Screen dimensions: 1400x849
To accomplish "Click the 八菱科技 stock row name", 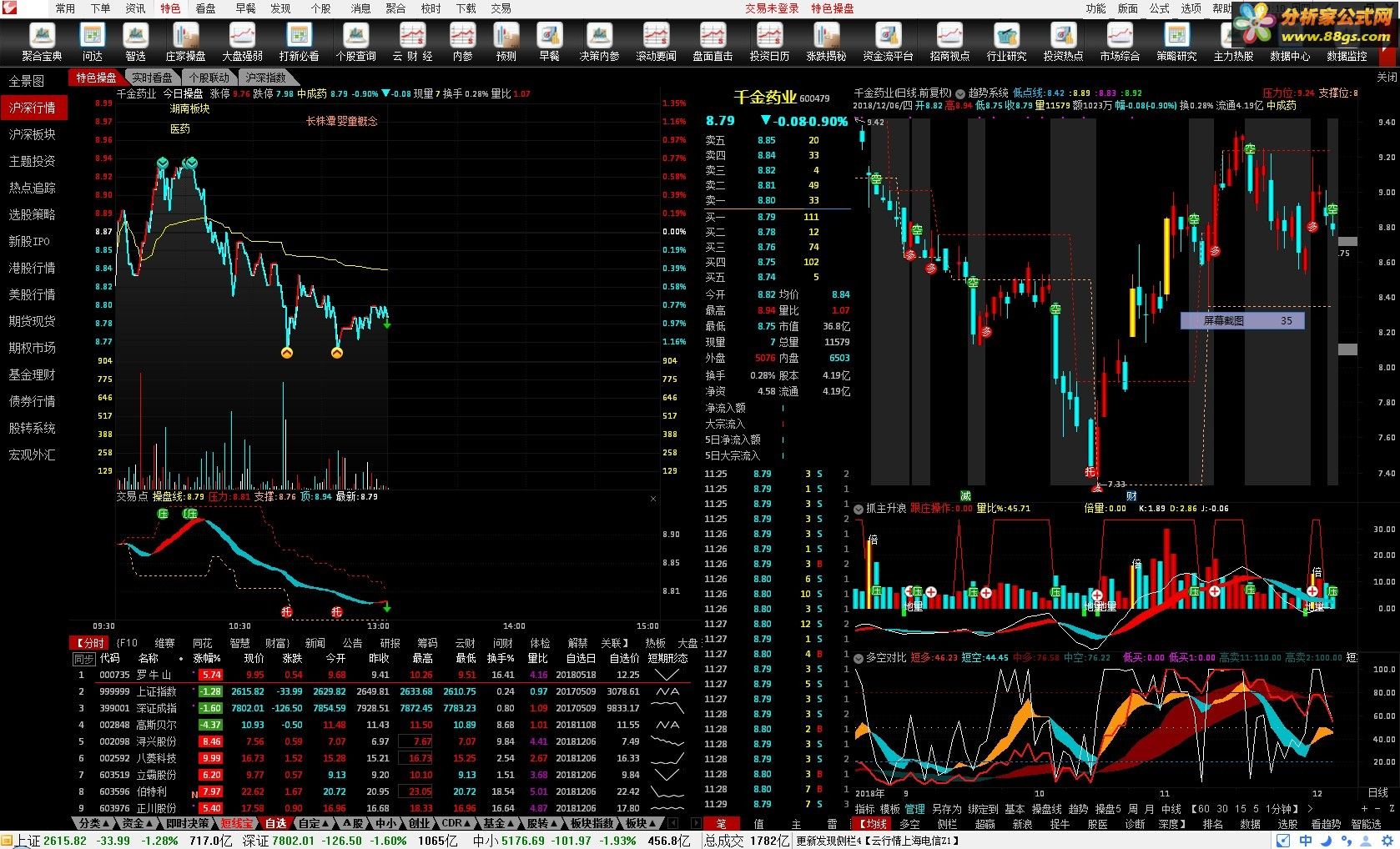I will point(157,758).
